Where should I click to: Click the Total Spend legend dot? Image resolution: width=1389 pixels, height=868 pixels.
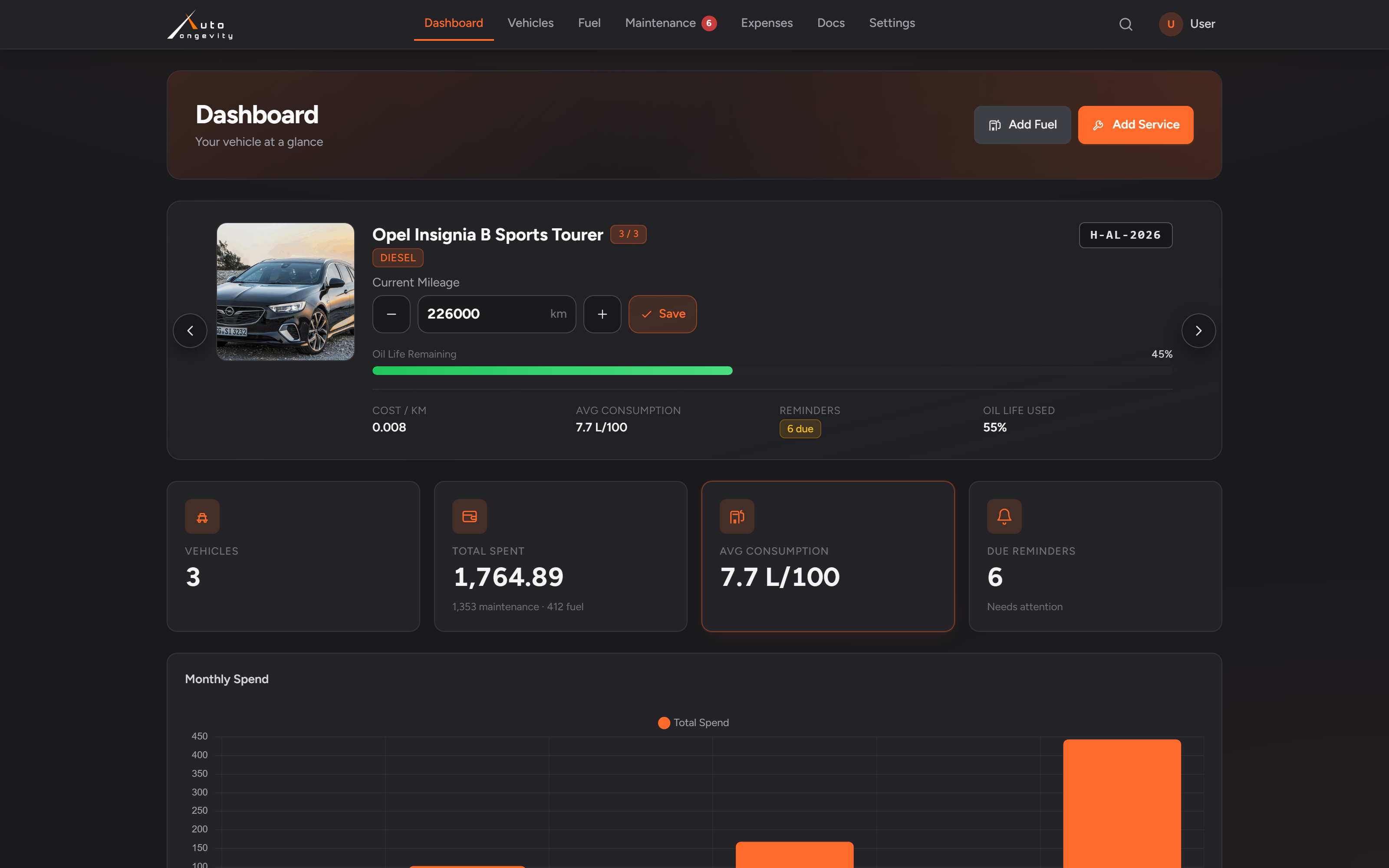[x=664, y=723]
